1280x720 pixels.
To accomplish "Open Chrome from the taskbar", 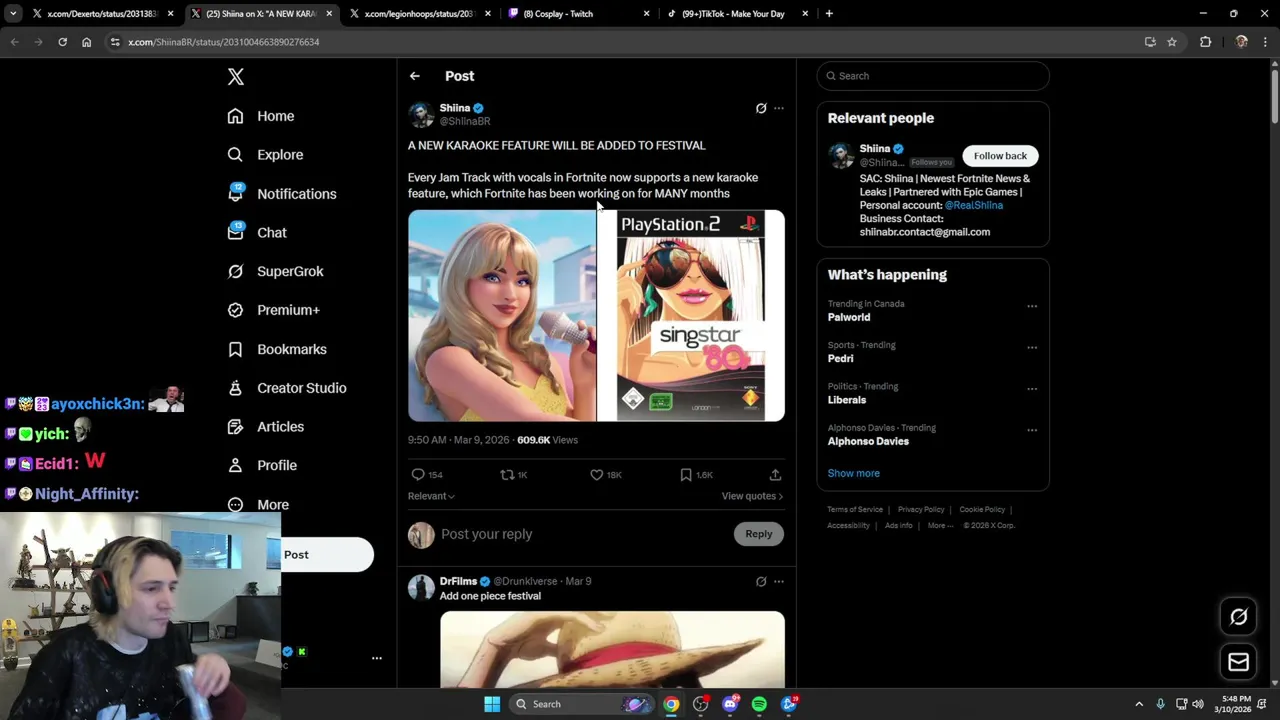I will point(671,704).
